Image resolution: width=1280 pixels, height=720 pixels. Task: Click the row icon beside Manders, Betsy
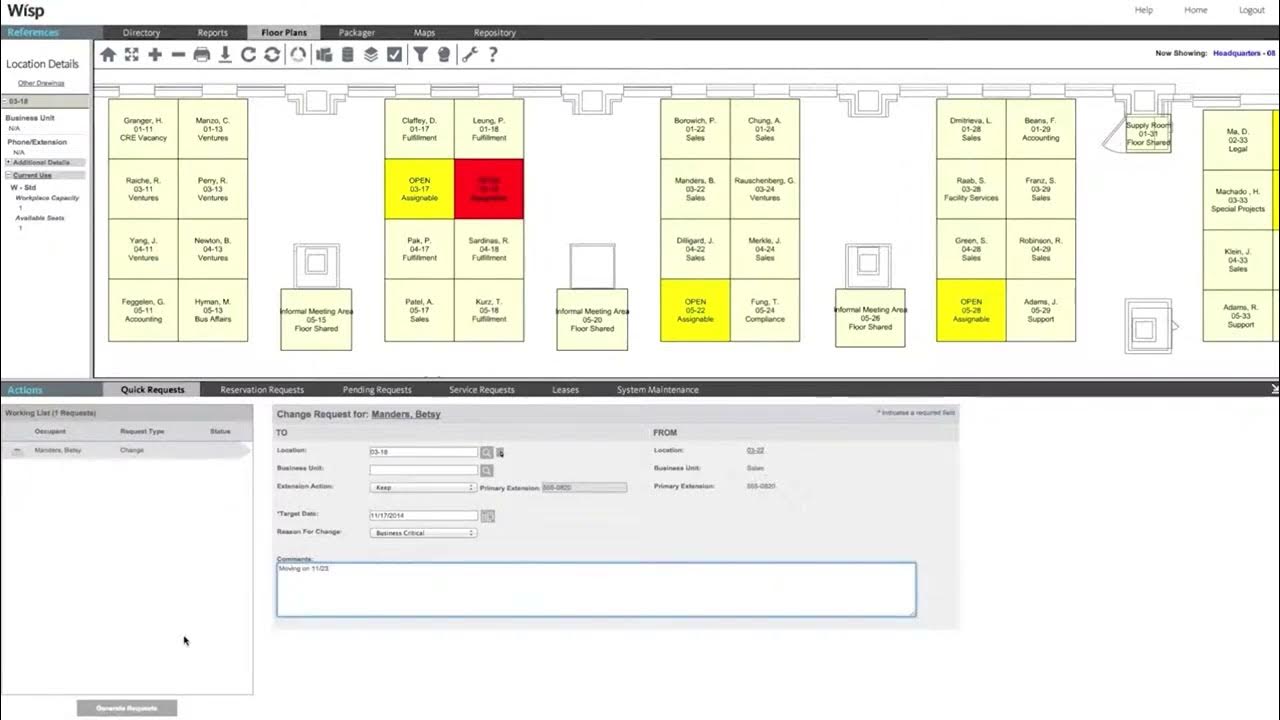[x=16, y=451]
